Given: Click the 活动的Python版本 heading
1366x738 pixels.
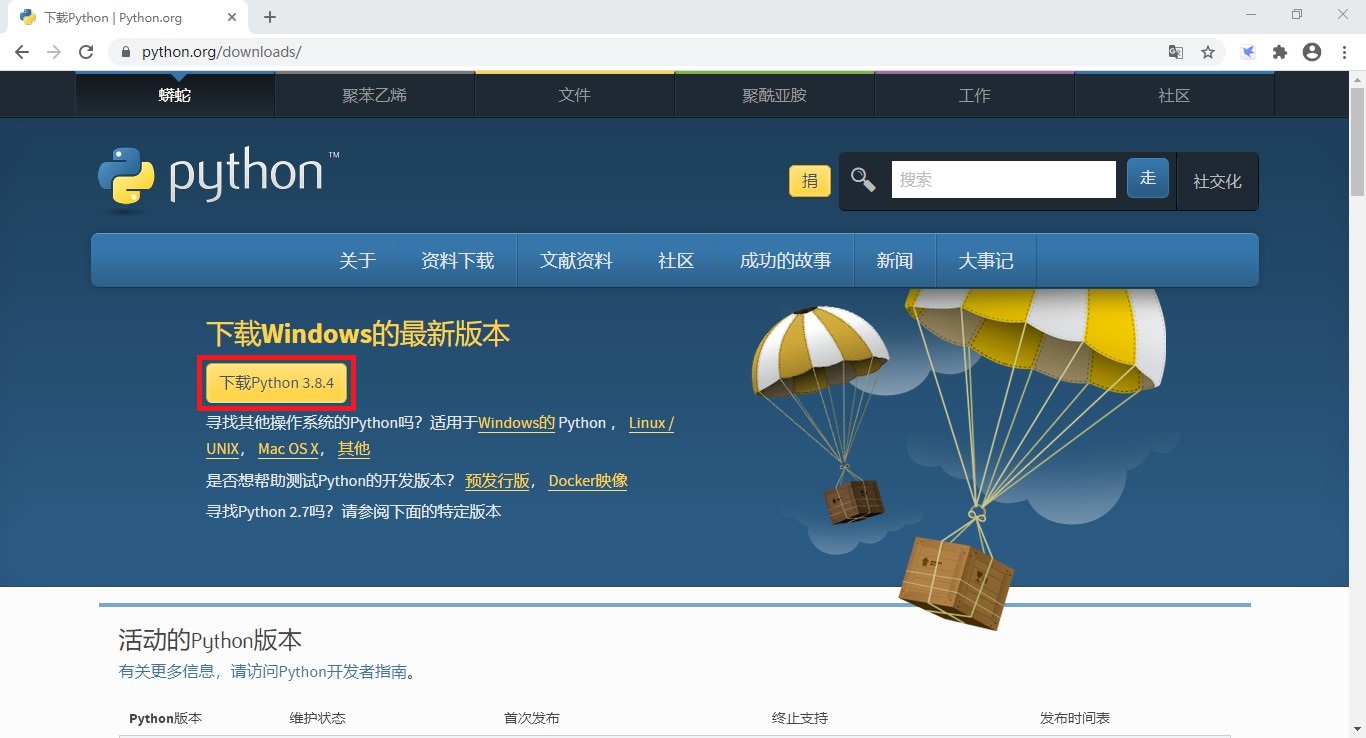Looking at the screenshot, I should tap(210, 640).
